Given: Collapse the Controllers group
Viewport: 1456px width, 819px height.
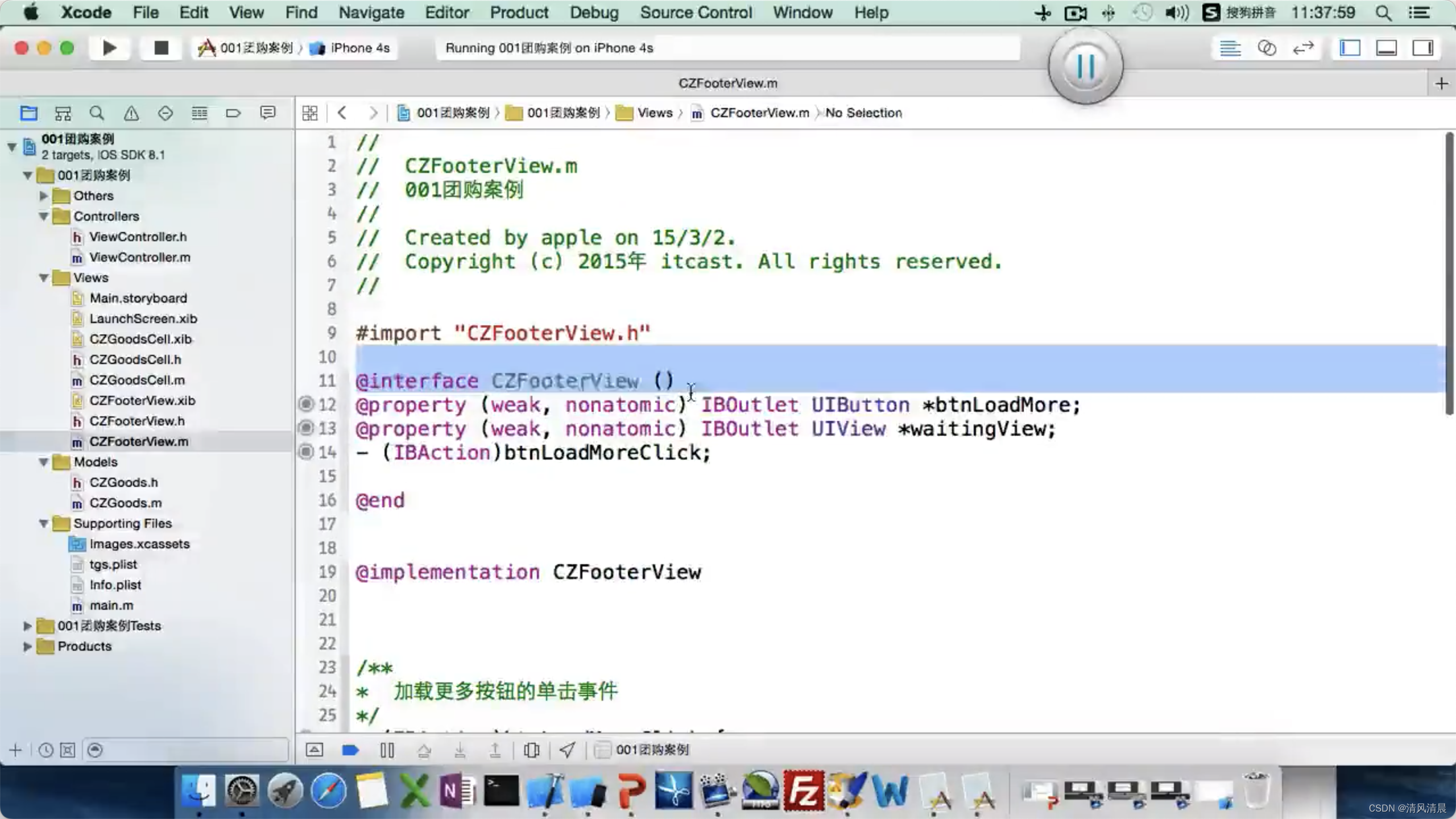Looking at the screenshot, I should [x=43, y=216].
